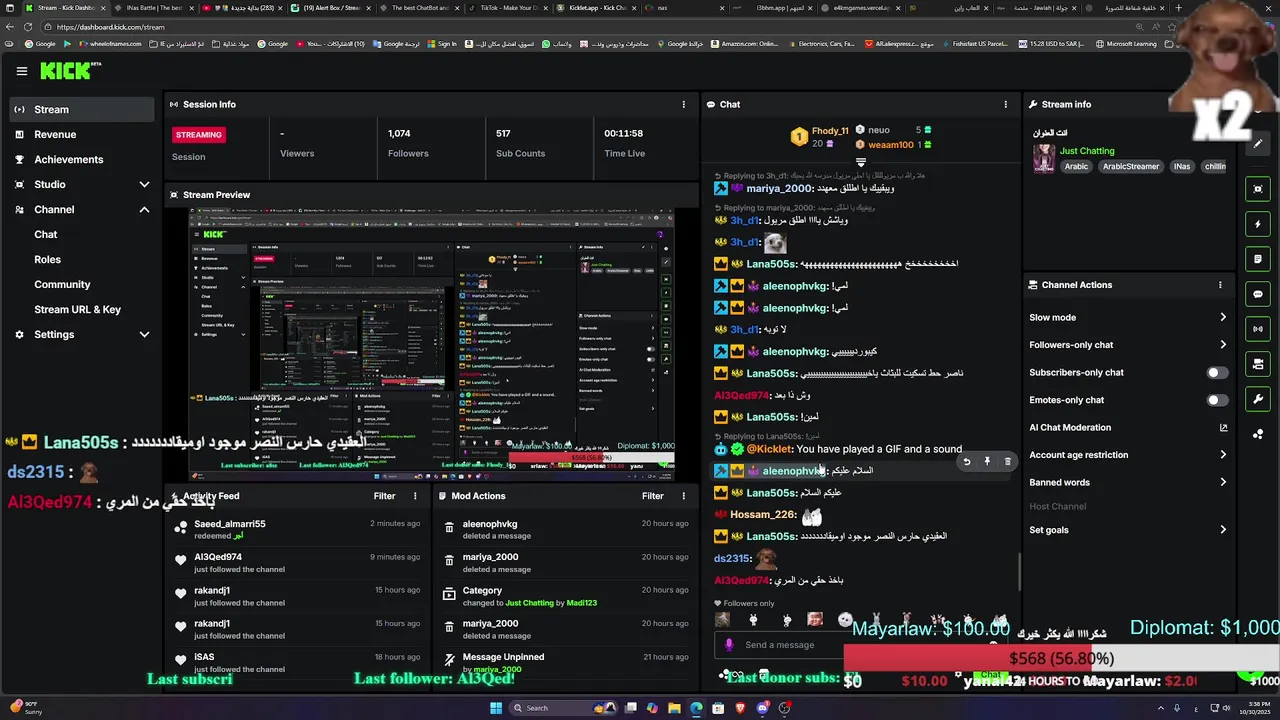Open Chat panel three-dot options
The width and height of the screenshot is (1280, 720).
click(x=1006, y=104)
